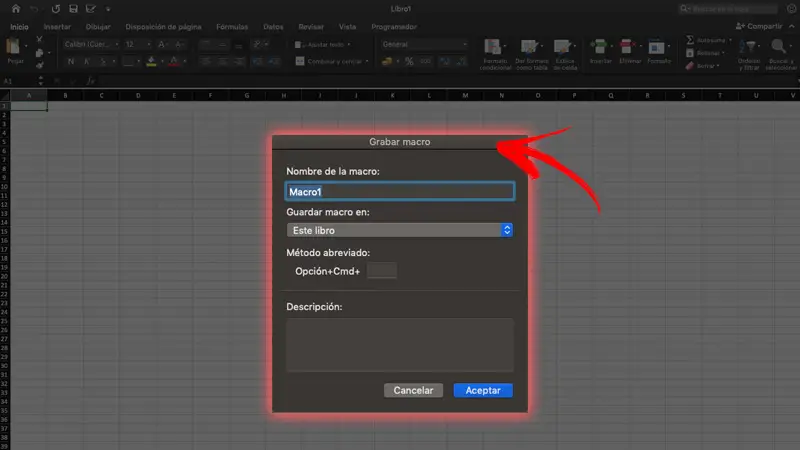The height and width of the screenshot is (450, 800).
Task: Click the Autosuma sigma icon
Action: point(690,40)
